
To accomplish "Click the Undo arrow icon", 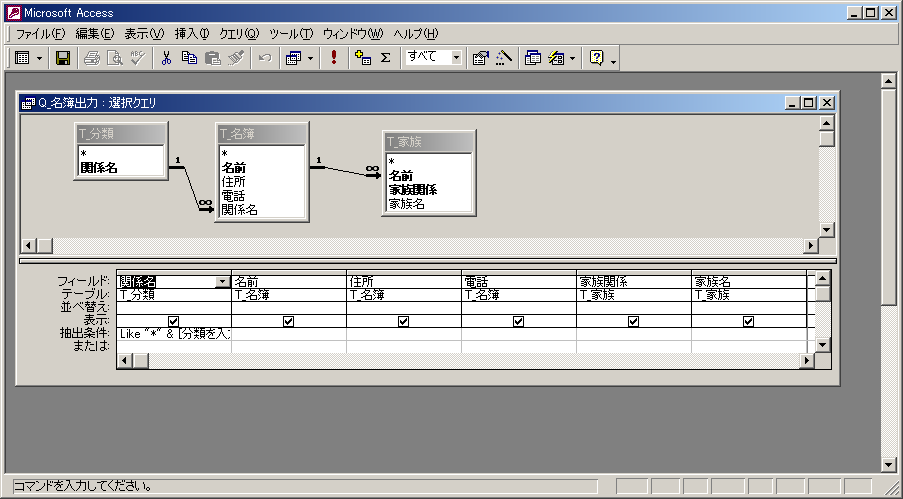I will pyautogui.click(x=265, y=58).
